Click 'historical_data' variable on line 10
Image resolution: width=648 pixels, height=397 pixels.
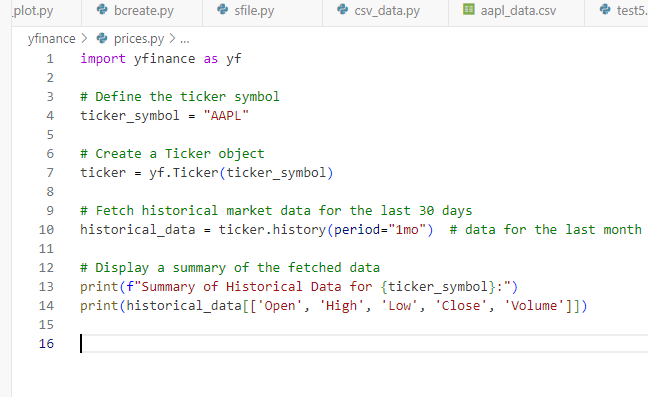(138, 230)
